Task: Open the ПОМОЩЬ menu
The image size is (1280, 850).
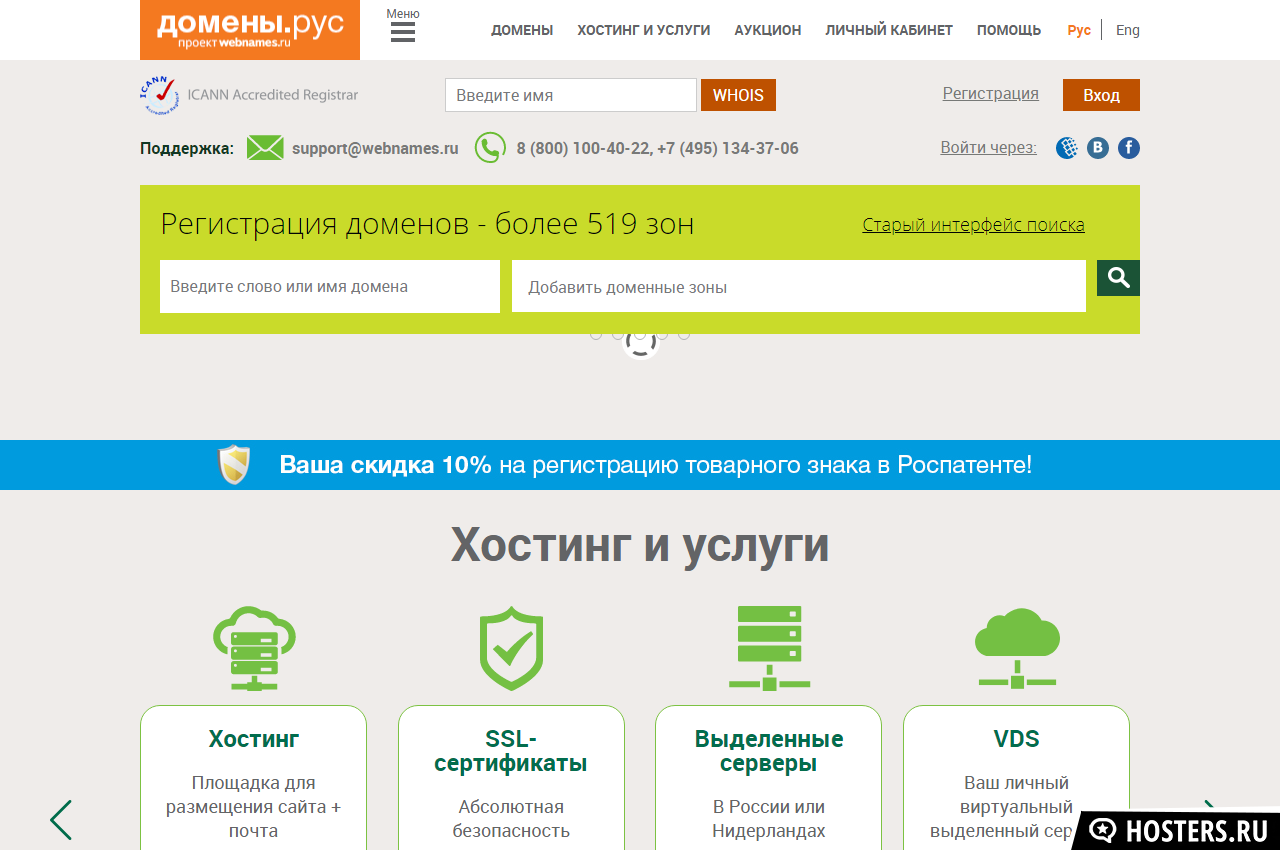Action: tap(1009, 30)
